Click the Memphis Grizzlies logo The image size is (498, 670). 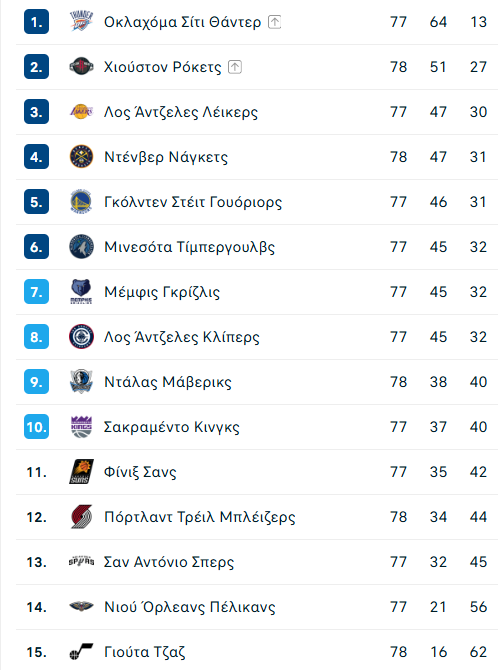point(81,292)
